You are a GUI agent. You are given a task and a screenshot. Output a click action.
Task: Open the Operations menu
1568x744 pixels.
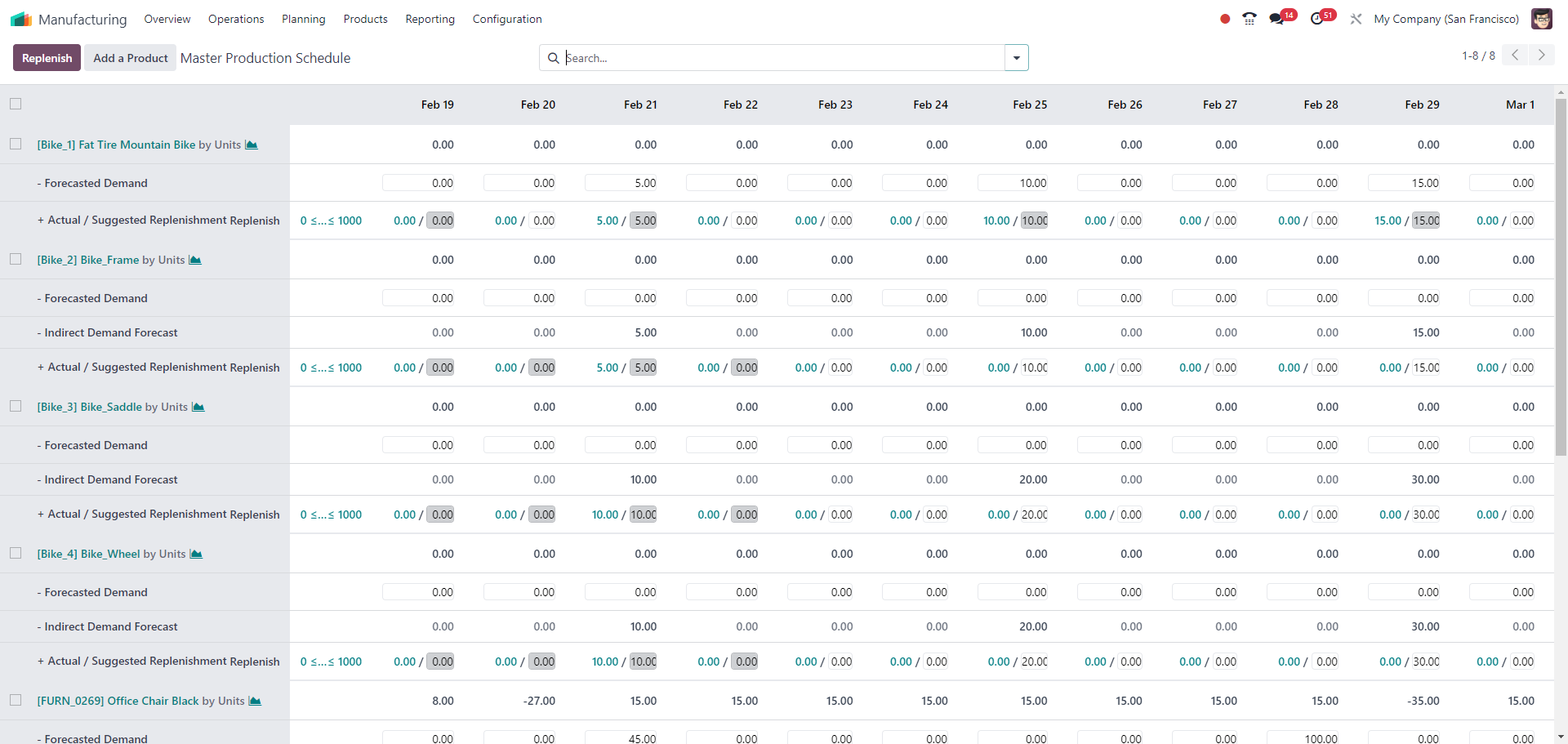[236, 19]
